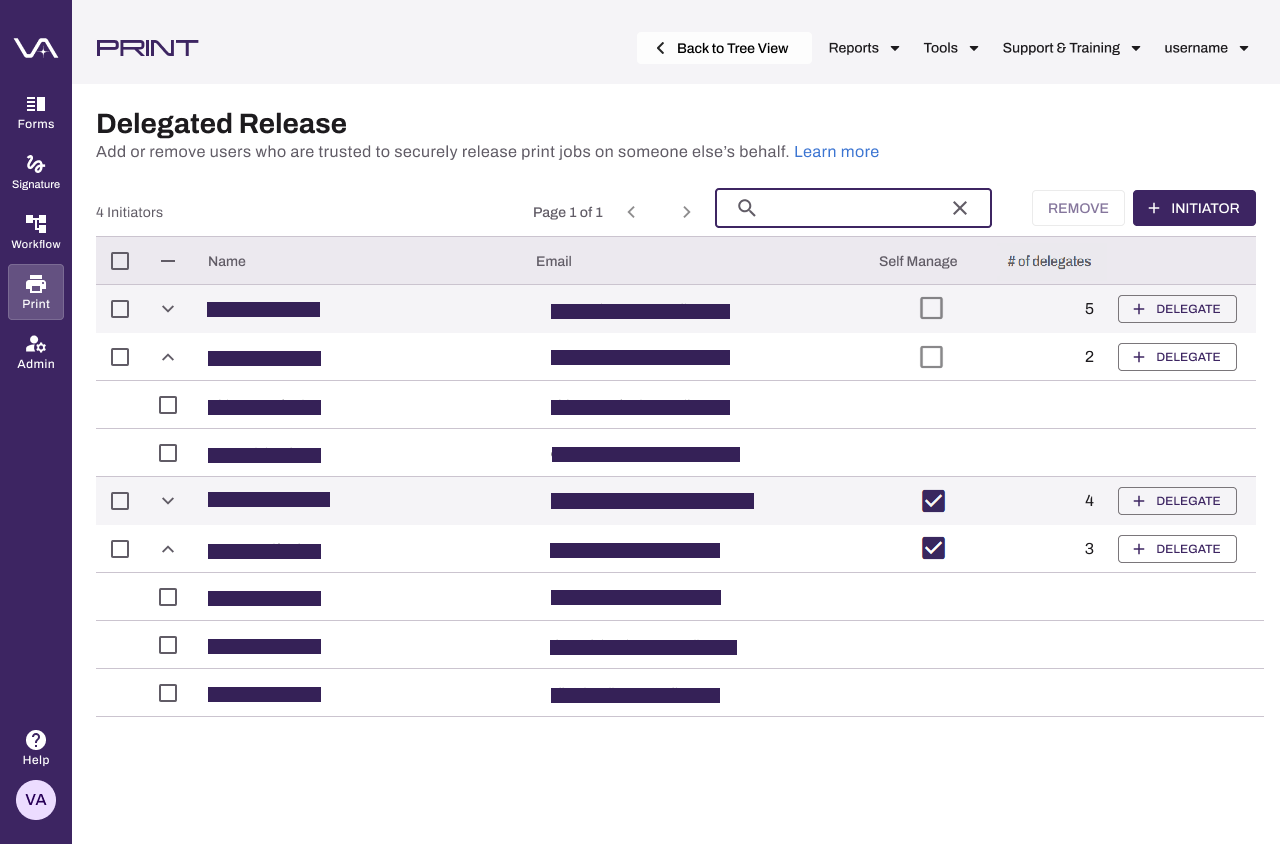Expand the initiator row with 5 delegates
This screenshot has width=1280, height=844.
[168, 309]
